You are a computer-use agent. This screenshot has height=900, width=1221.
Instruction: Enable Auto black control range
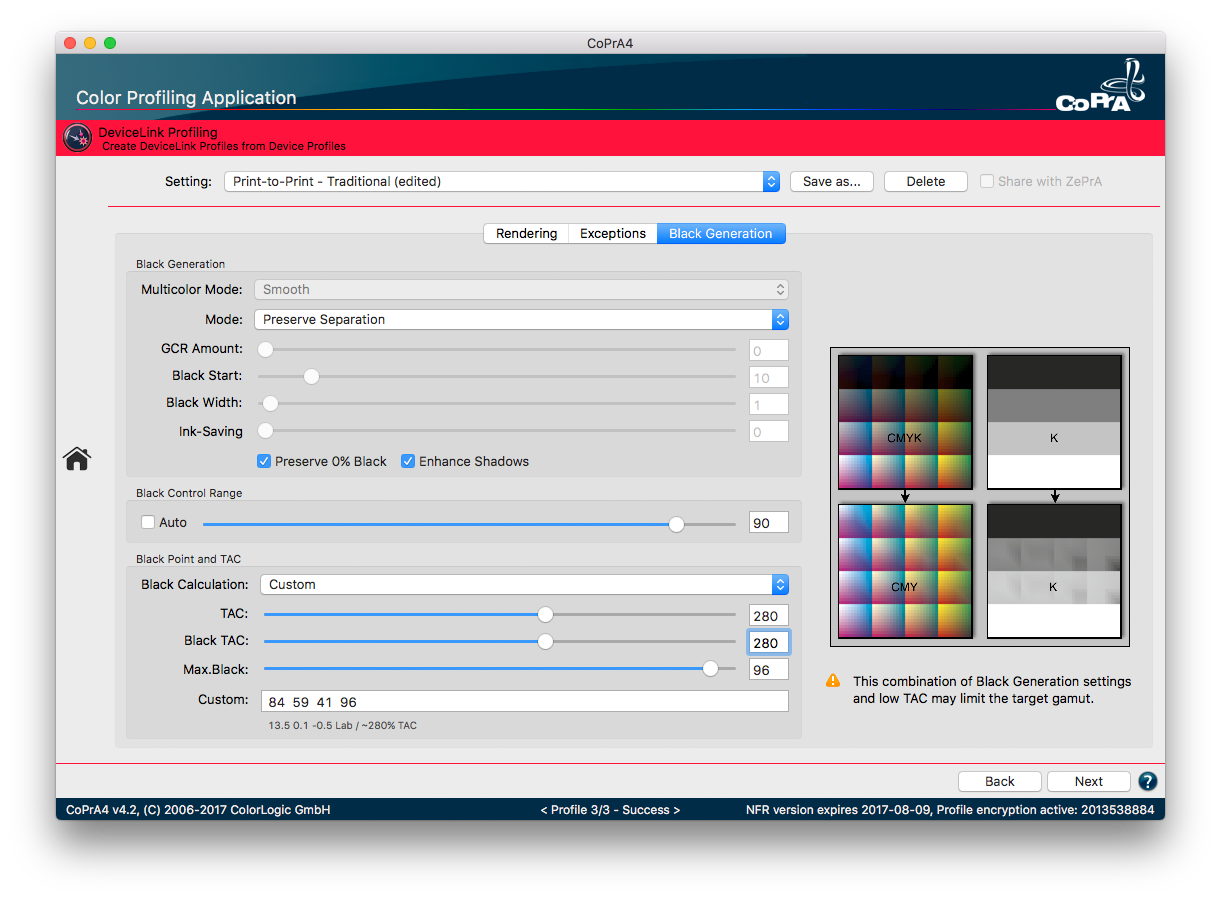(148, 522)
